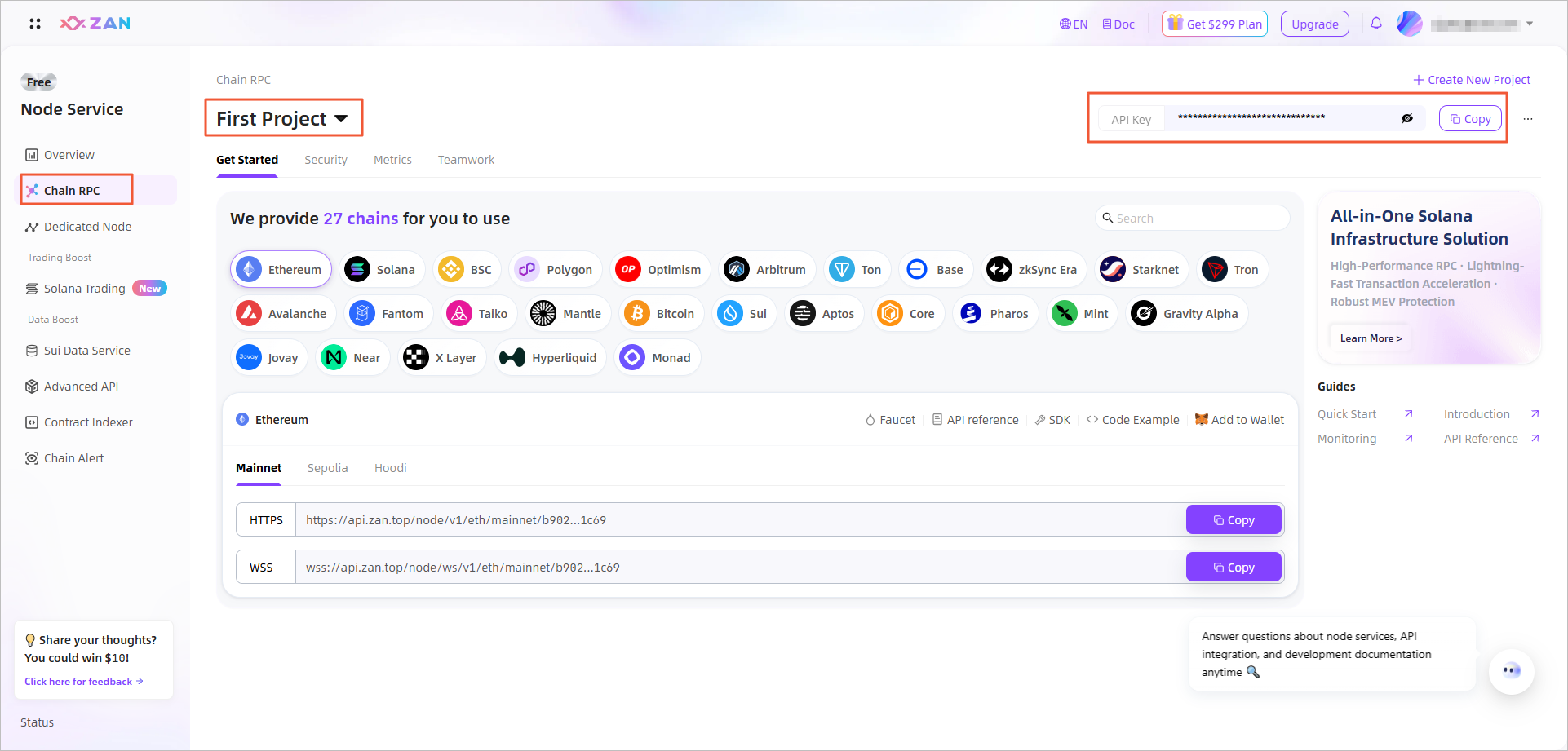Select the Pharos chain chip
1568x751 pixels.
click(x=995, y=314)
